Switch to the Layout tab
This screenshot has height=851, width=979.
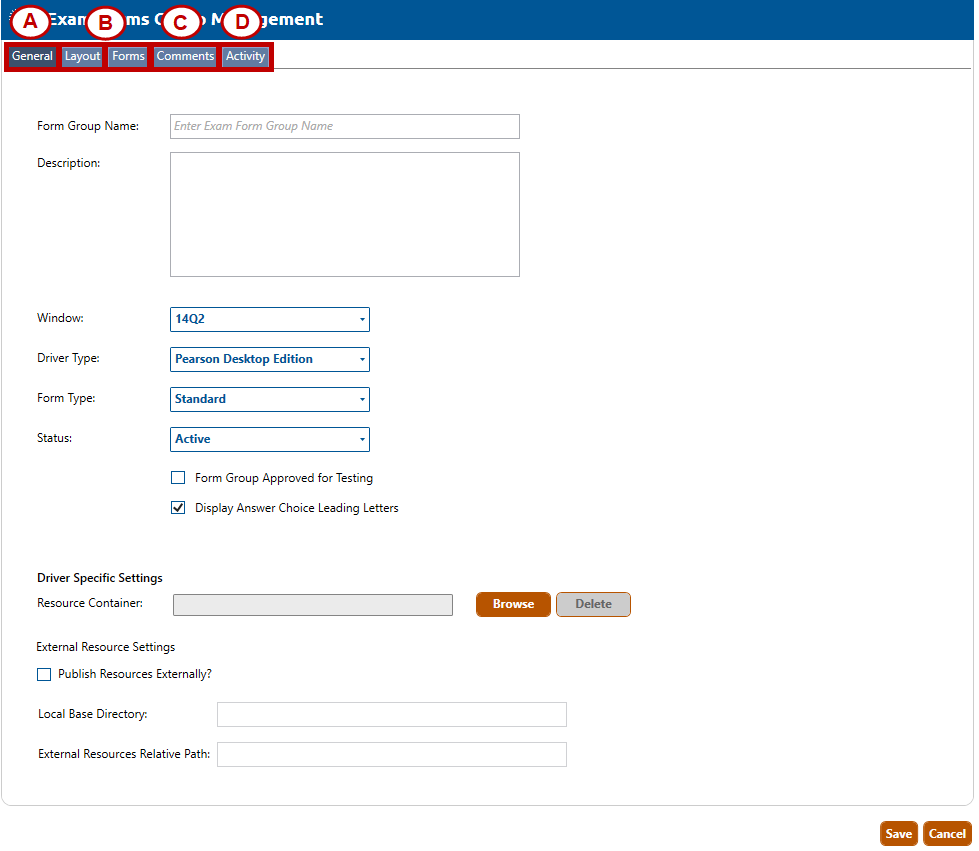[x=82, y=57]
